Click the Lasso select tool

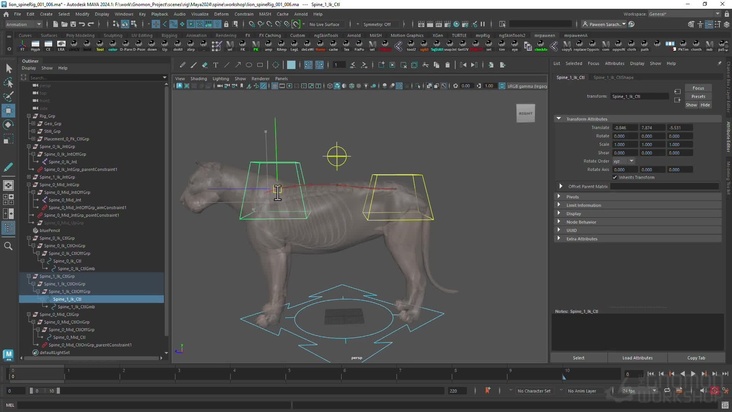tap(9, 83)
